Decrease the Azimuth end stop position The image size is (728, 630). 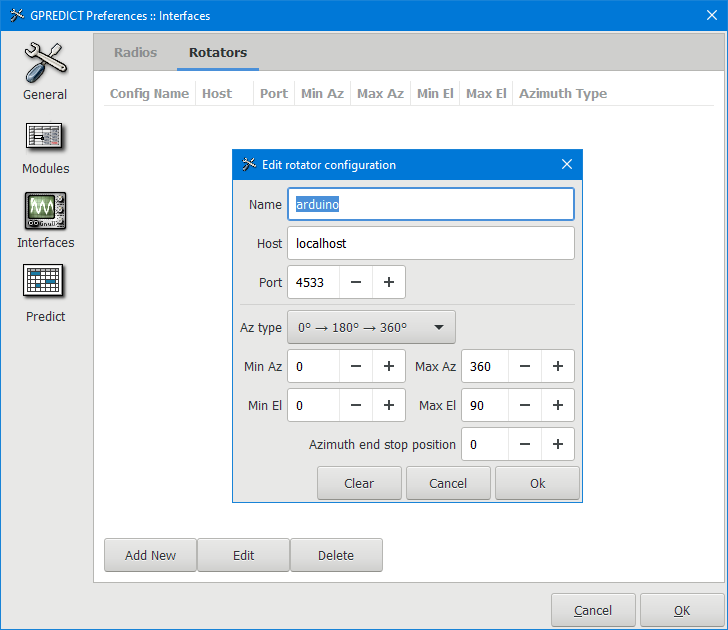pyautogui.click(x=525, y=444)
